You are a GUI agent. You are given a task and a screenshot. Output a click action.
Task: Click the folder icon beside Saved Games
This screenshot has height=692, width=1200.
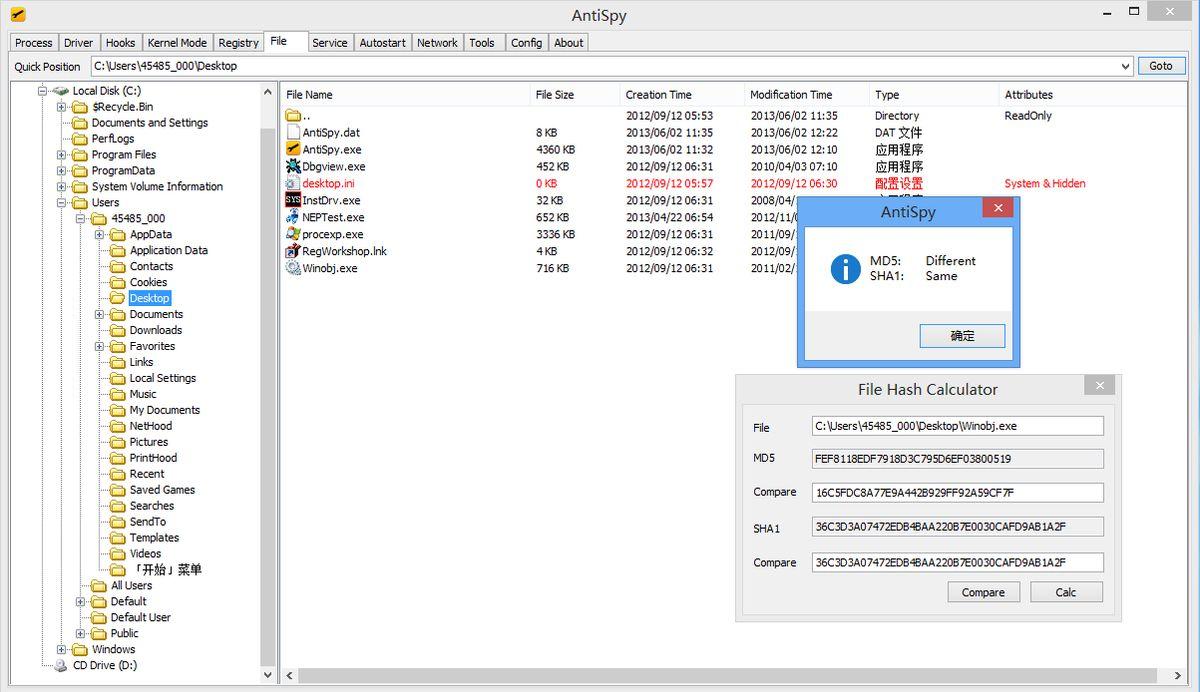(x=118, y=490)
